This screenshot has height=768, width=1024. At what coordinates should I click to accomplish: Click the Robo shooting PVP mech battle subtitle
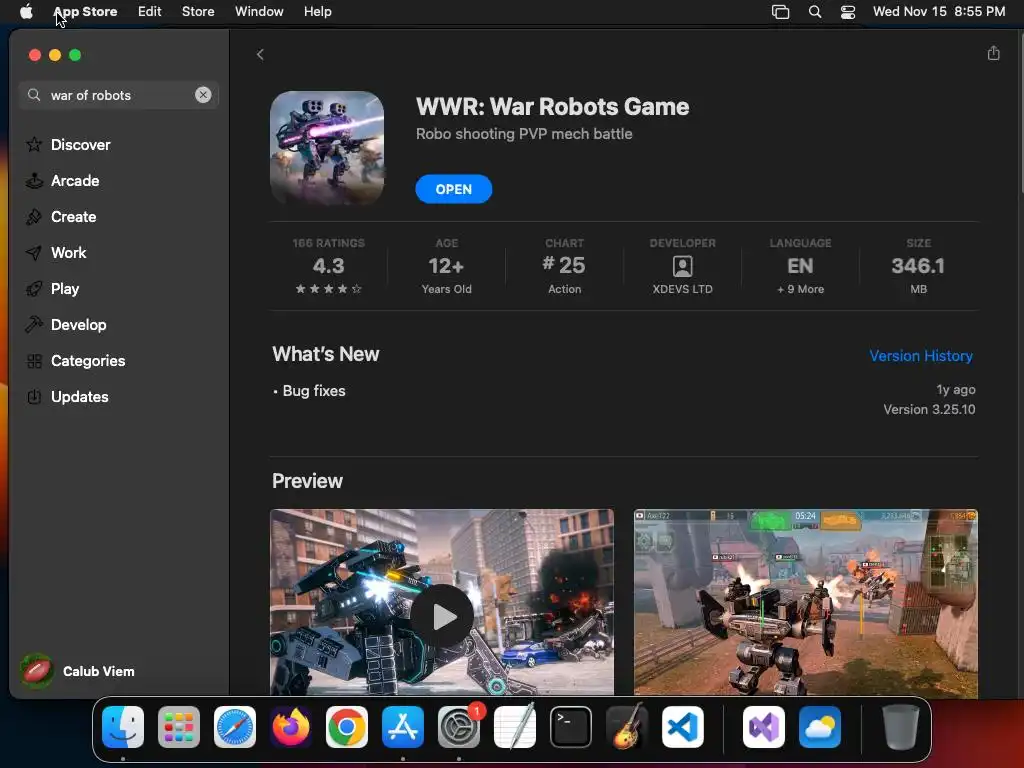point(524,134)
